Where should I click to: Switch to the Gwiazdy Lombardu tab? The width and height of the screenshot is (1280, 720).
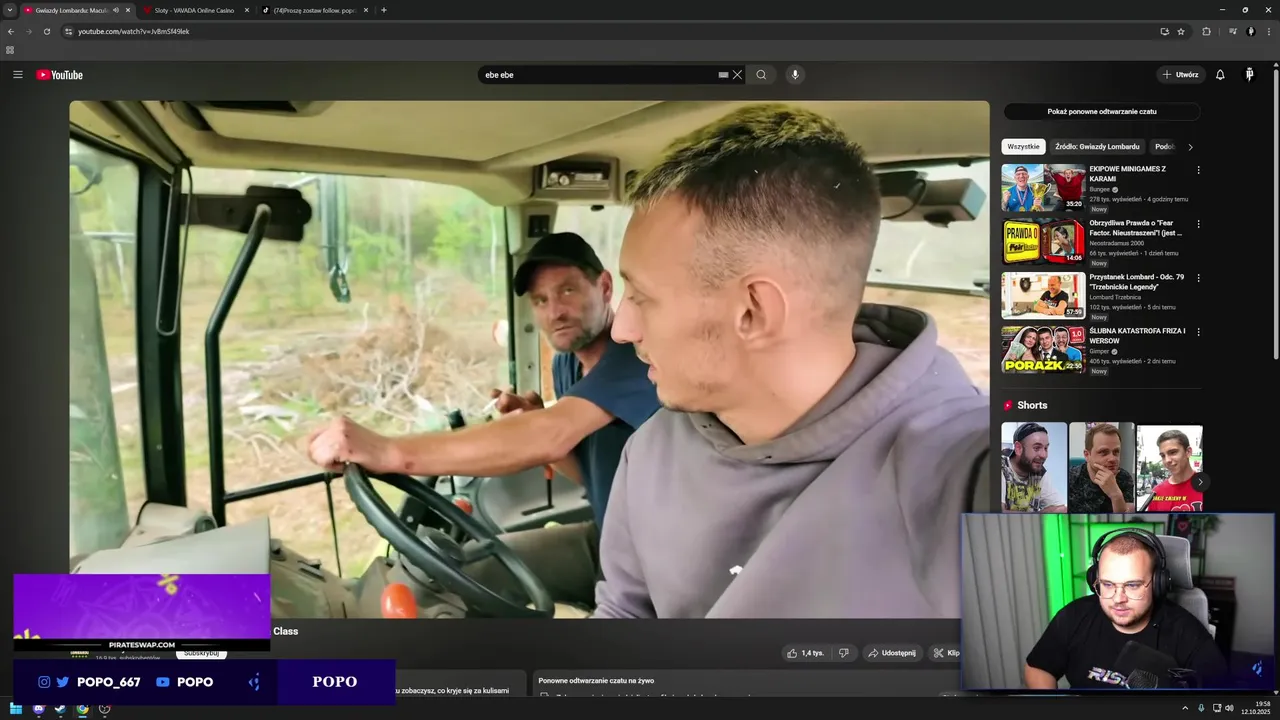coord(70,10)
